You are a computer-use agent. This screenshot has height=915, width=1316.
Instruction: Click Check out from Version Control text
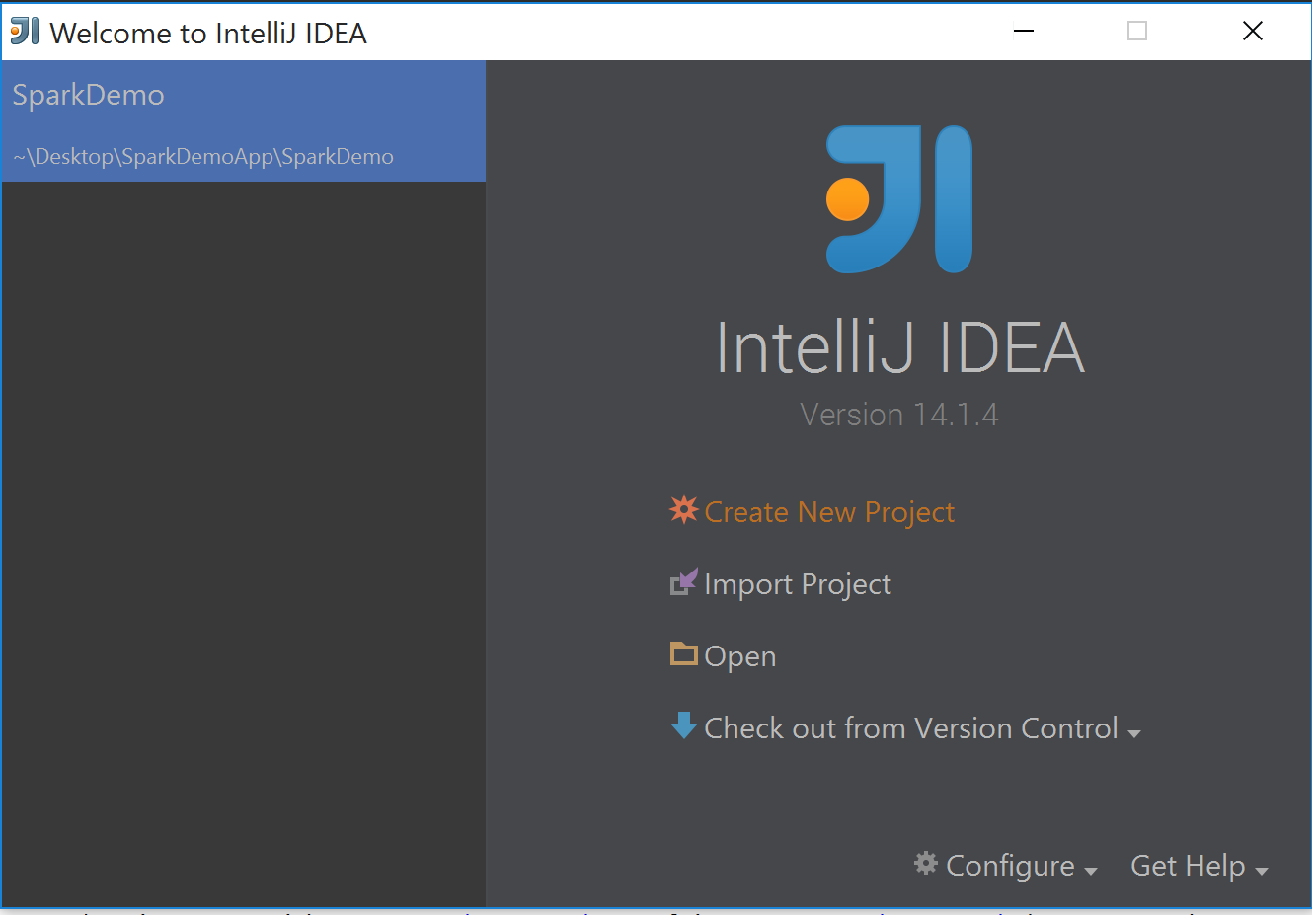[911, 728]
